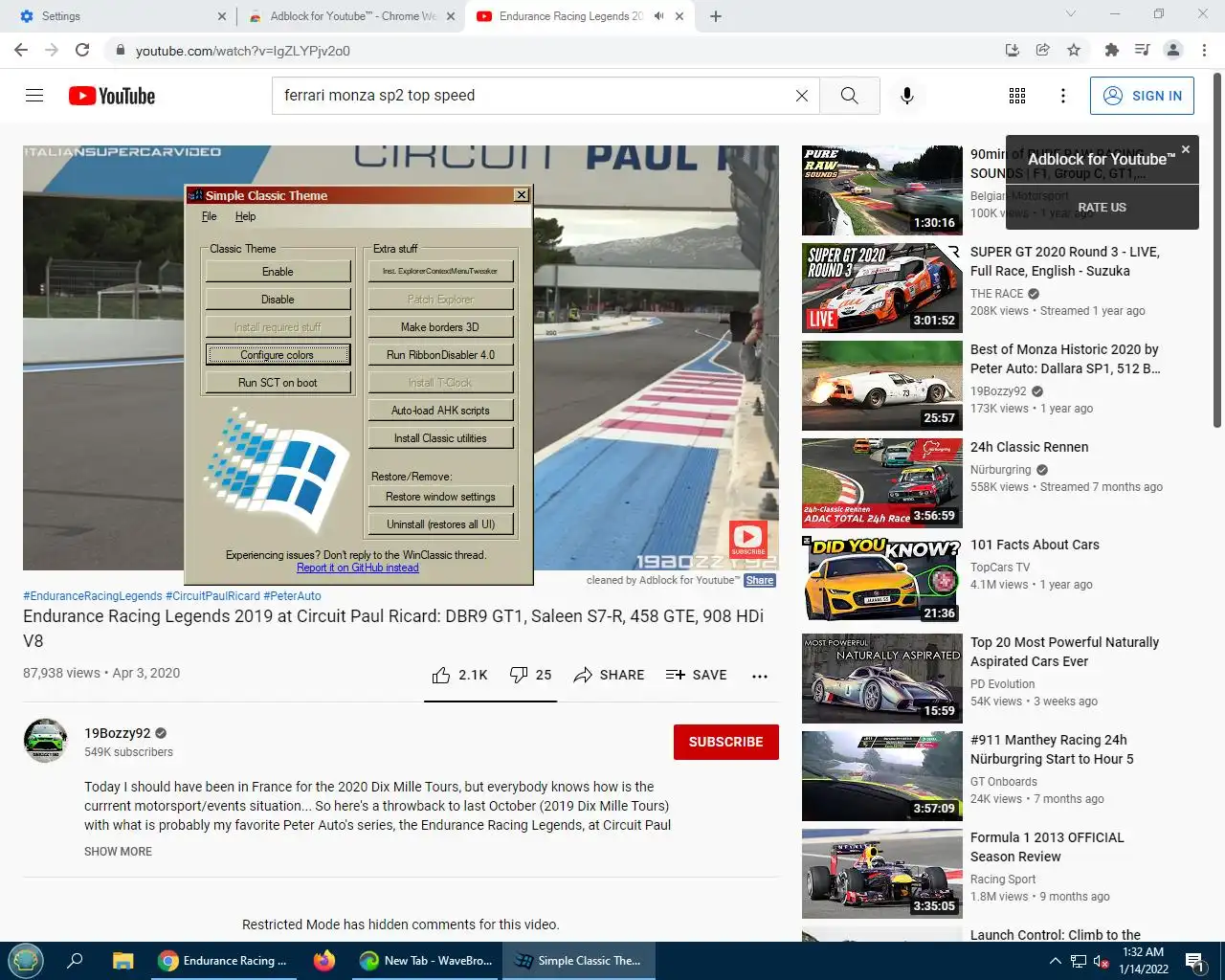The width and height of the screenshot is (1225, 980).
Task: Dislike the video with thumbs down
Action: click(x=530, y=675)
